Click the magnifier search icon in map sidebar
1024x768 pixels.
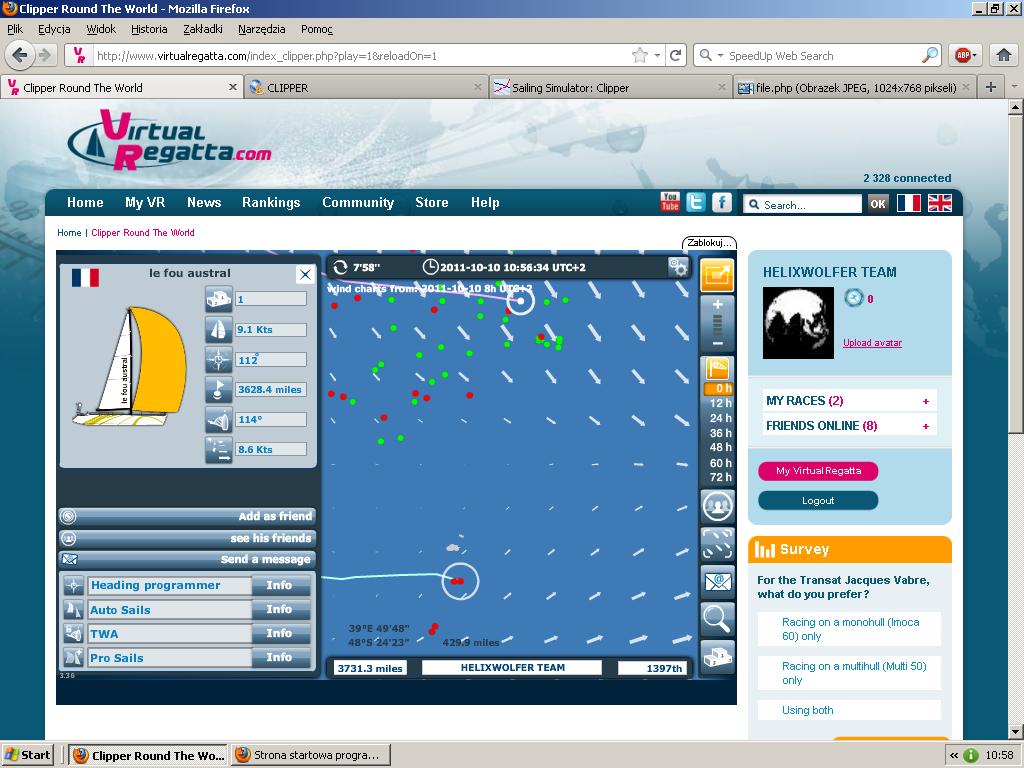pyautogui.click(x=717, y=618)
